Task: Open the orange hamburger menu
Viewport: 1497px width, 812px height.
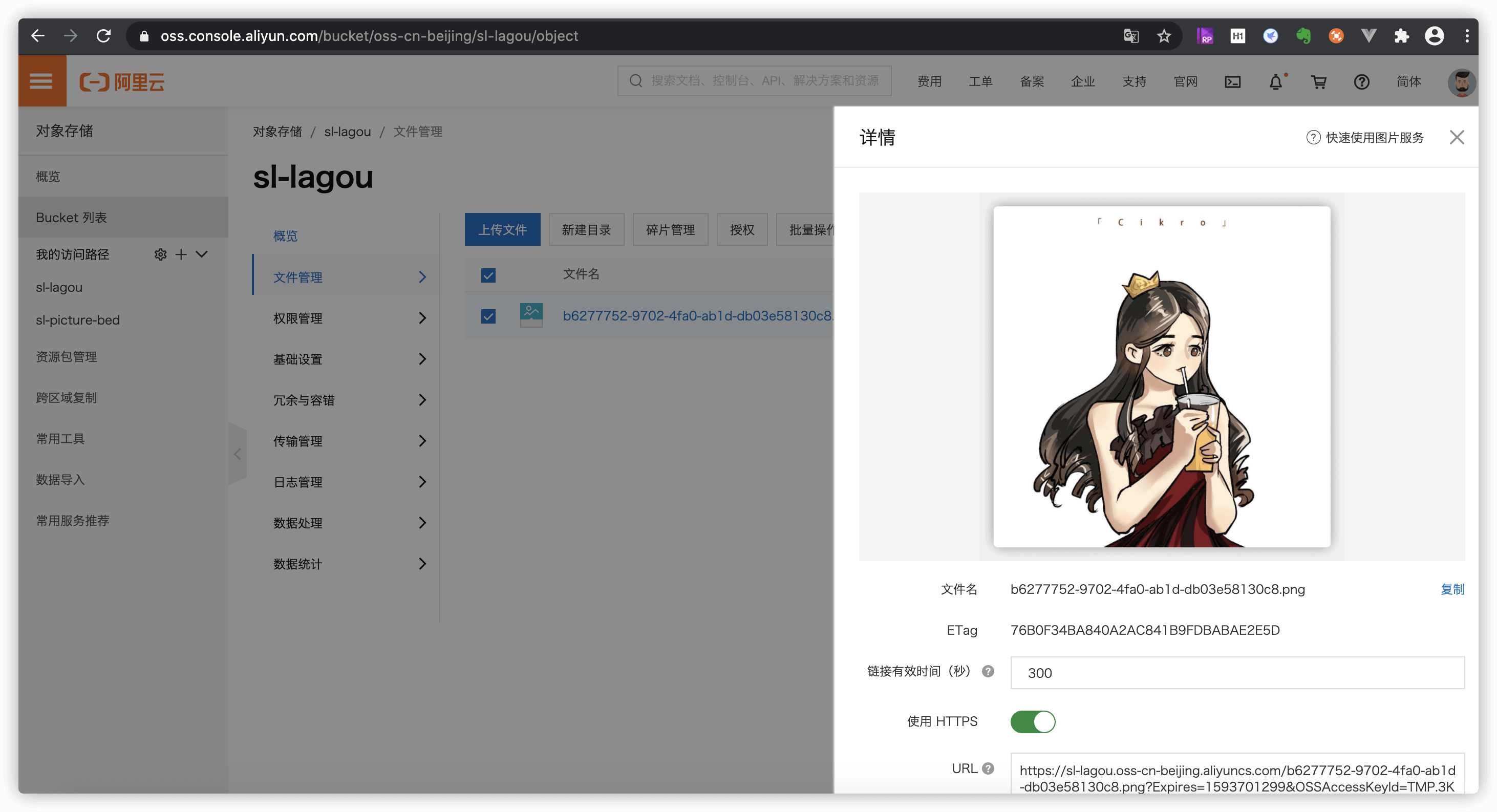Action: pos(42,81)
